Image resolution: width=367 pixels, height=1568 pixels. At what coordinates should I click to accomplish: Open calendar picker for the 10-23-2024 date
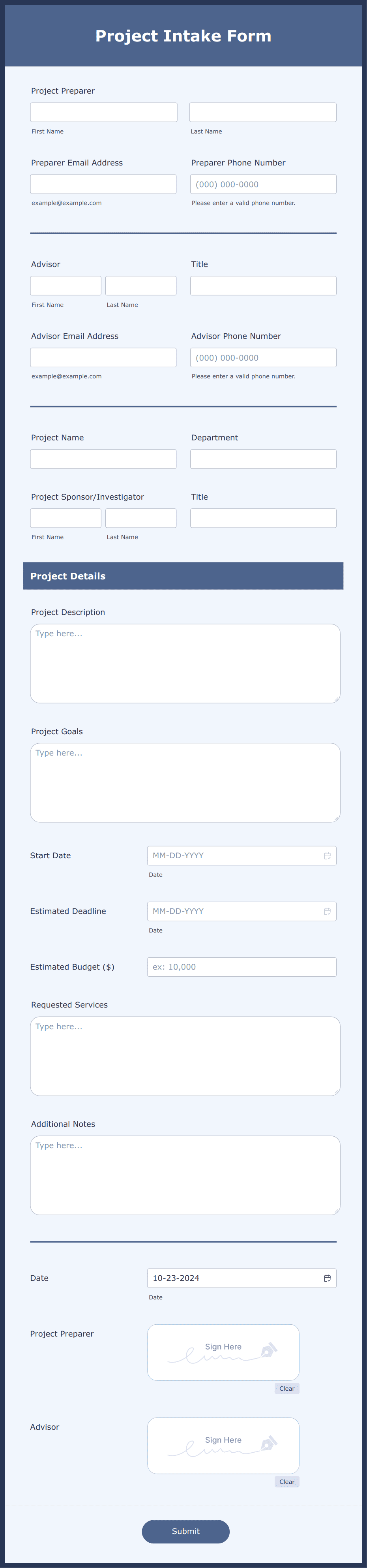[327, 1278]
